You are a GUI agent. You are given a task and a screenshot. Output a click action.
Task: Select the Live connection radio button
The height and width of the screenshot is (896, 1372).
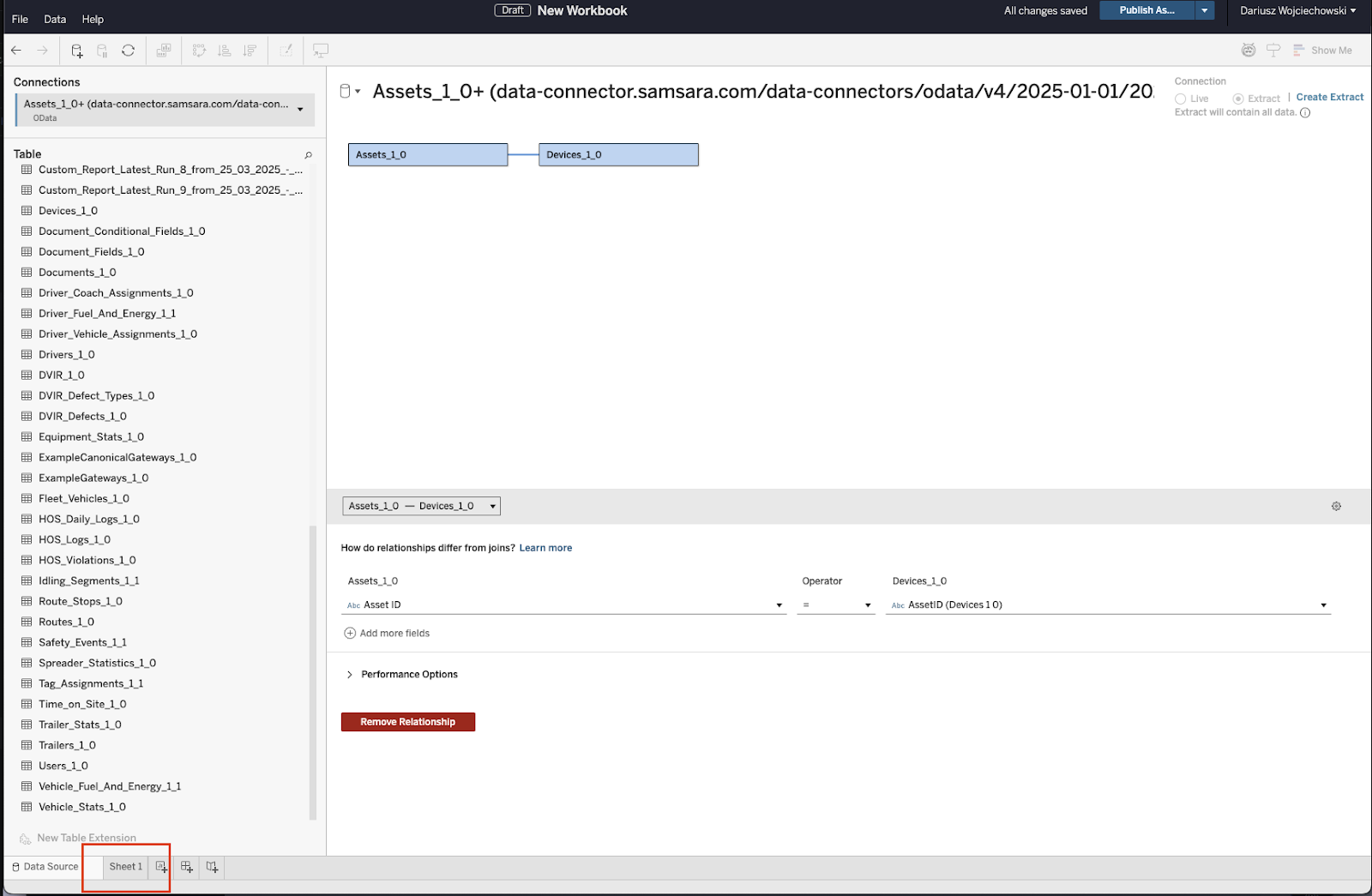click(1181, 99)
